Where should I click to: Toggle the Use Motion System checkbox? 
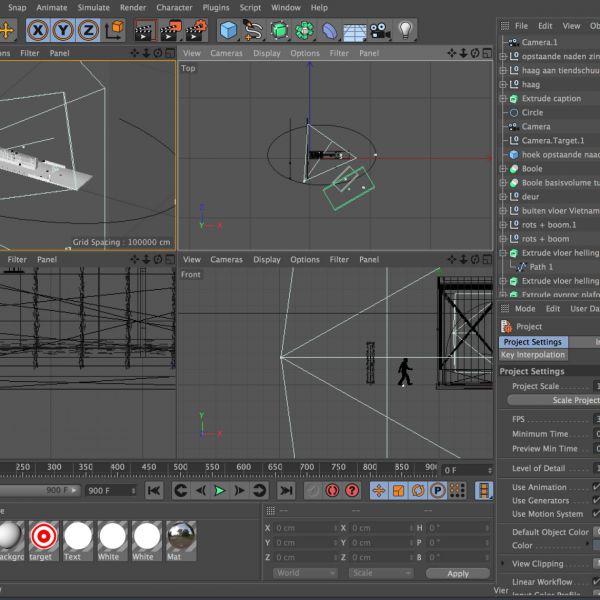click(x=596, y=514)
